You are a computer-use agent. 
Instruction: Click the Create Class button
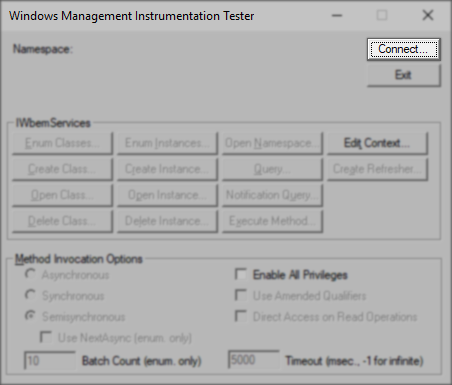click(62, 169)
